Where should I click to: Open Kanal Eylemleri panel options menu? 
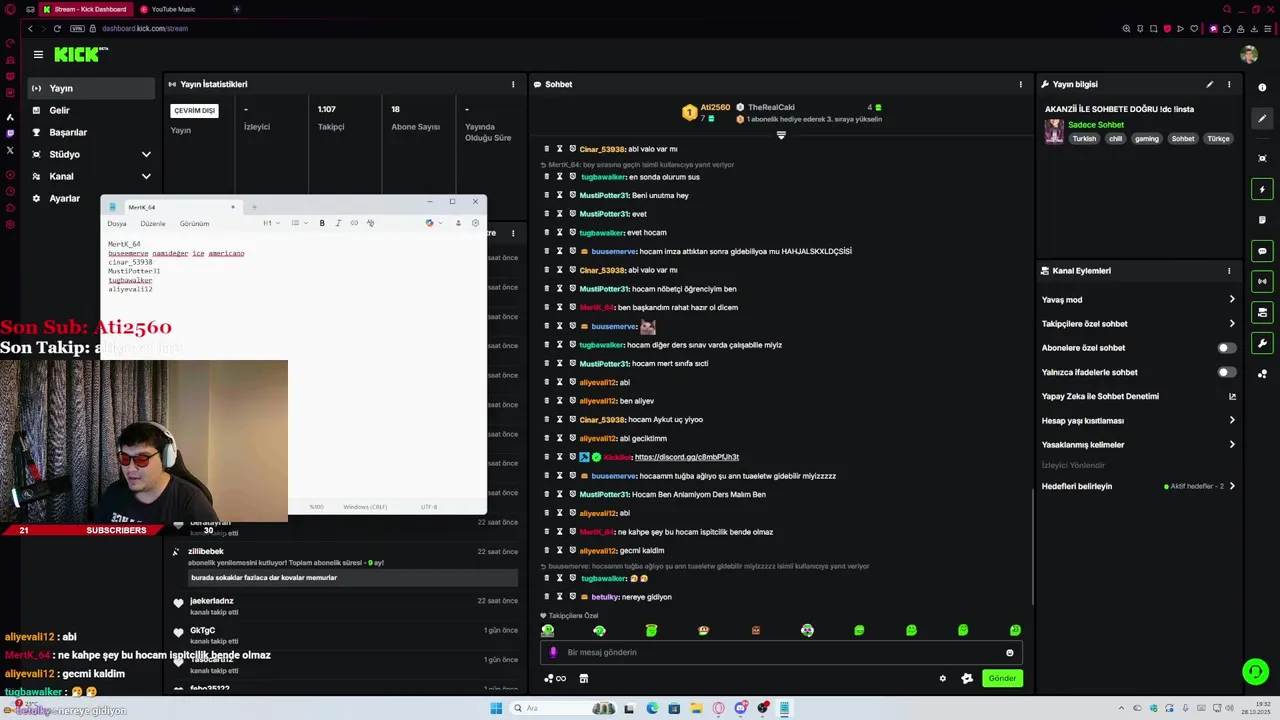pyautogui.click(x=1229, y=271)
